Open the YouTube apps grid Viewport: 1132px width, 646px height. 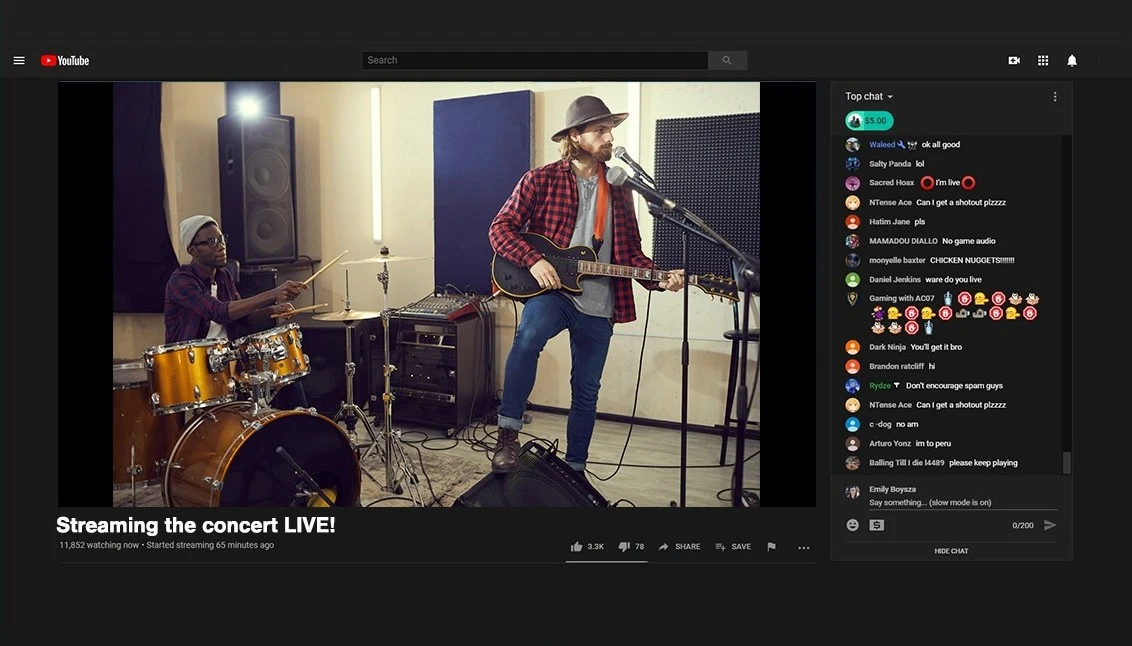(1043, 61)
